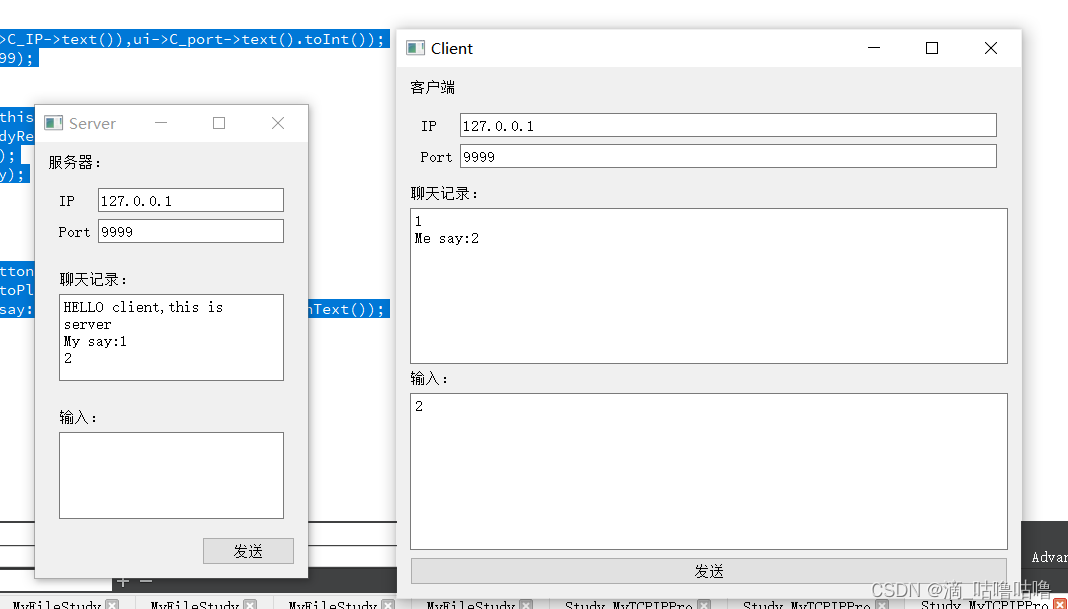
Task: Send the message from the Server window
Action: pyautogui.click(x=248, y=551)
